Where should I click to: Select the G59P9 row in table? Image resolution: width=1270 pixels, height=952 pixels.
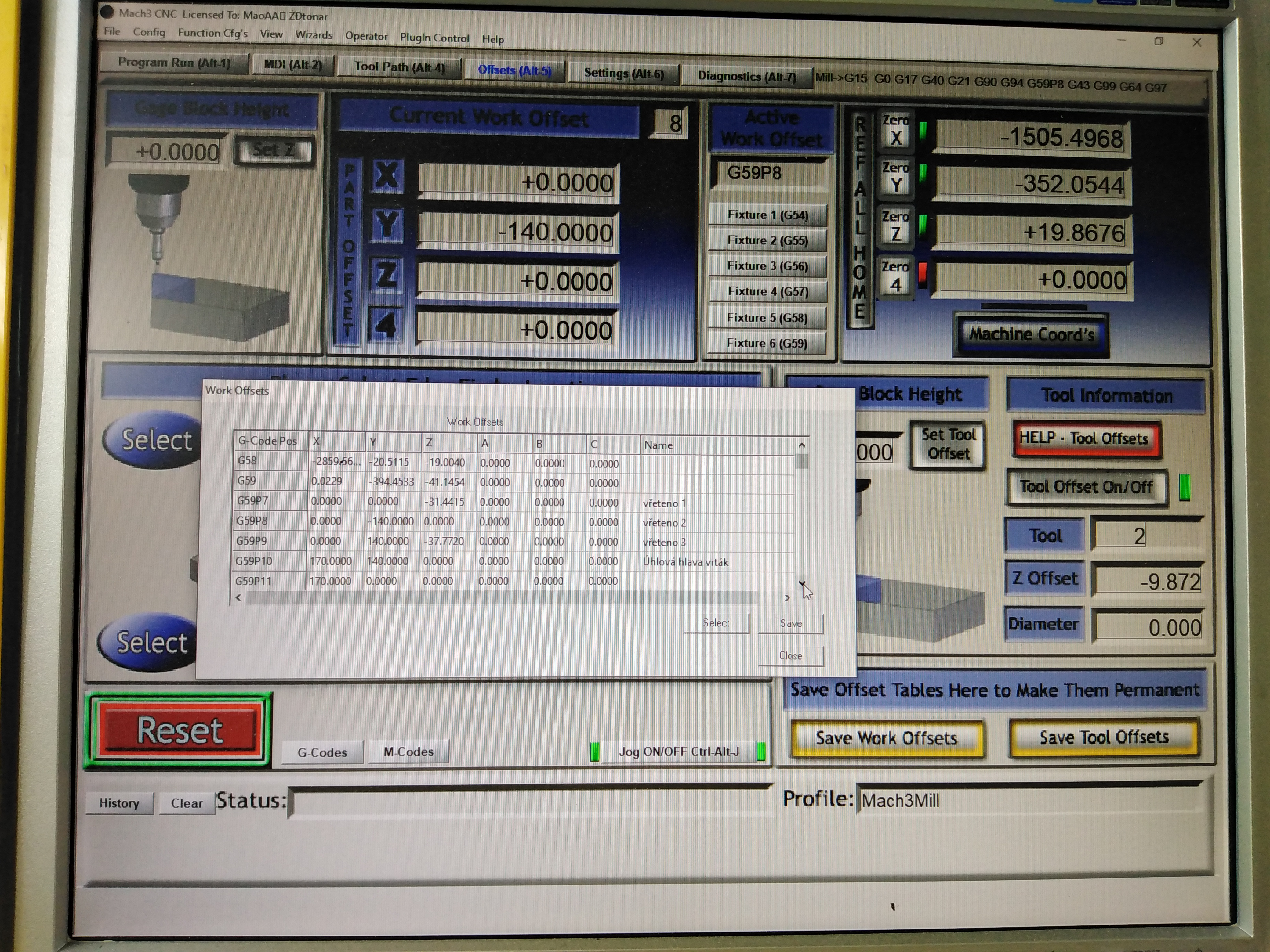252,541
